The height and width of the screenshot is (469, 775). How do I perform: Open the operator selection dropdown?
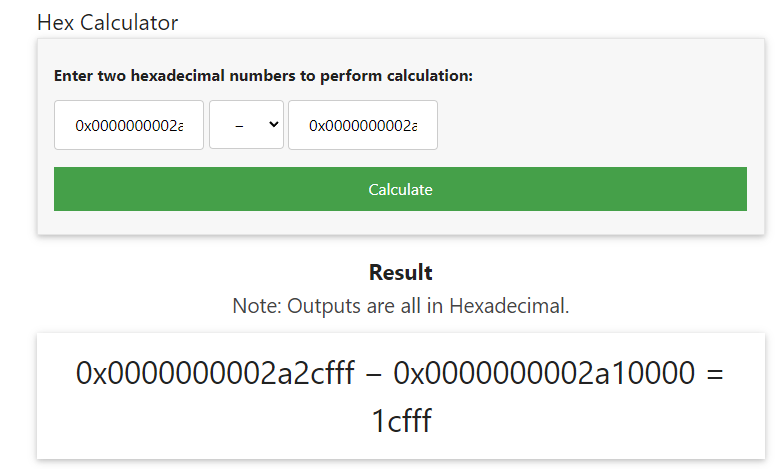[x=246, y=125]
